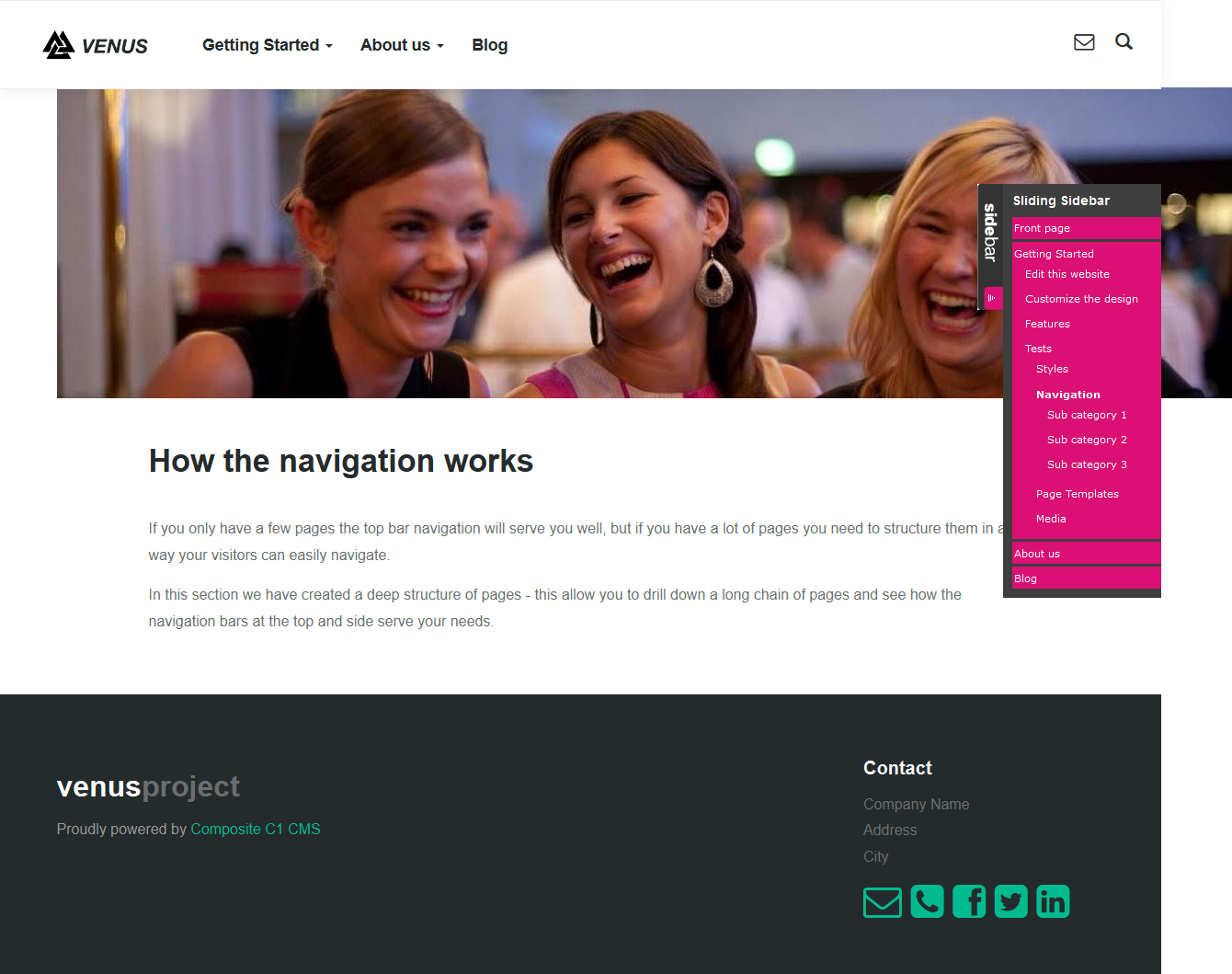This screenshot has height=974, width=1232.
Task: Open Page Templates in sidebar
Action: [x=1077, y=494]
